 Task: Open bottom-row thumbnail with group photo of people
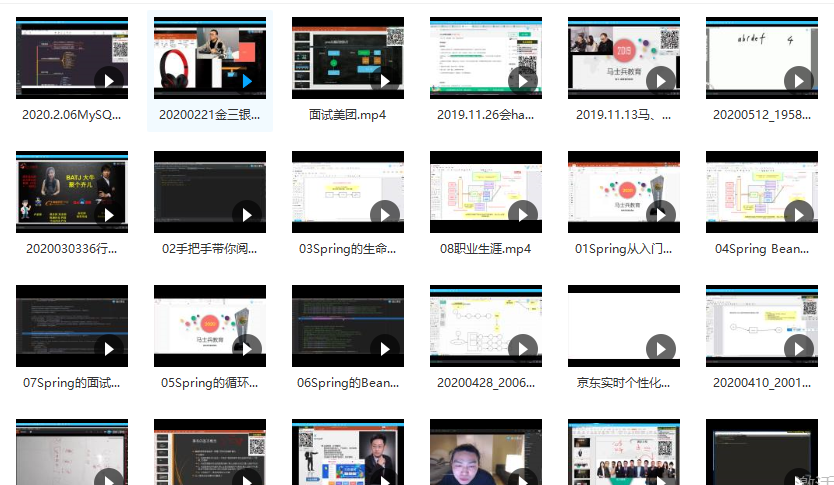coord(623,452)
